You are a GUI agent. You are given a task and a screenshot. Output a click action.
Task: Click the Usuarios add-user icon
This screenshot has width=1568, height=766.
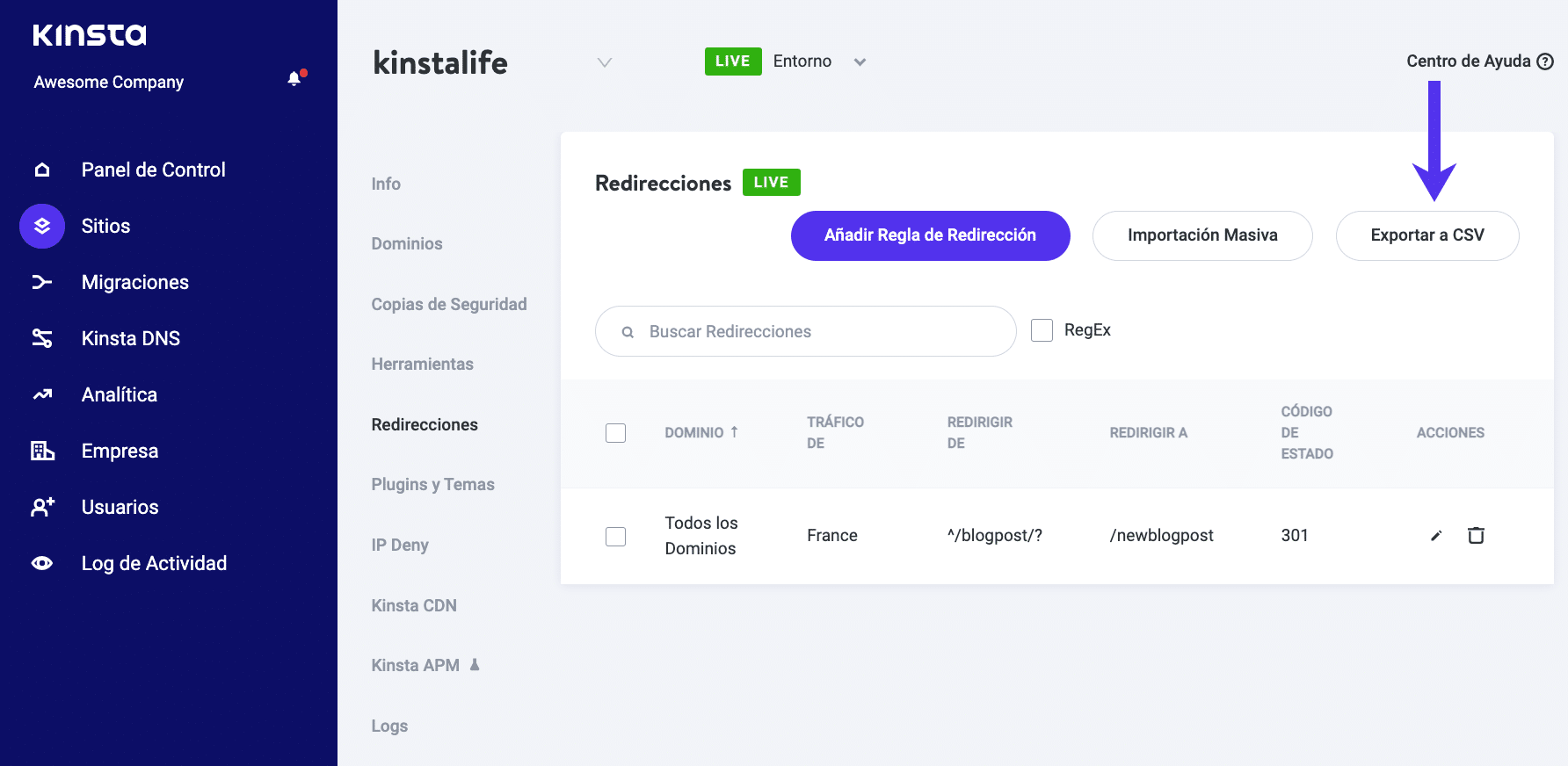(42, 507)
